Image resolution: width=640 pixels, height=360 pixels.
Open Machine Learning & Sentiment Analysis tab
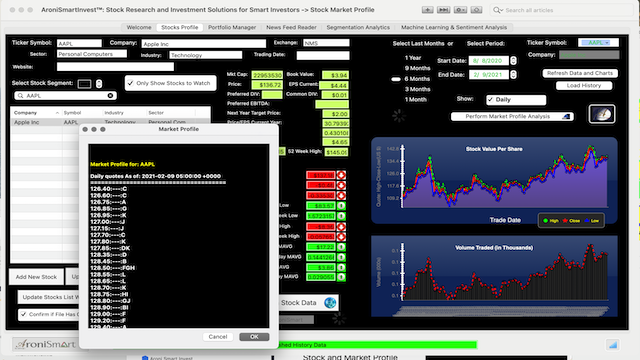pyautogui.click(x=454, y=27)
